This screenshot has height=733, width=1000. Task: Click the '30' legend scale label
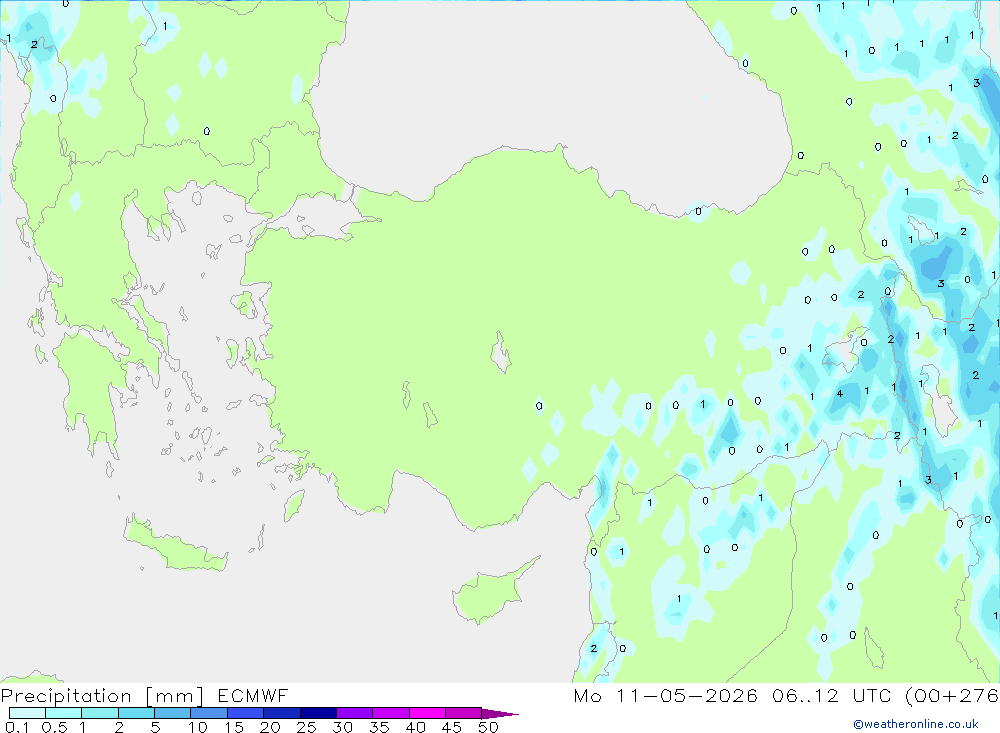tap(343, 727)
